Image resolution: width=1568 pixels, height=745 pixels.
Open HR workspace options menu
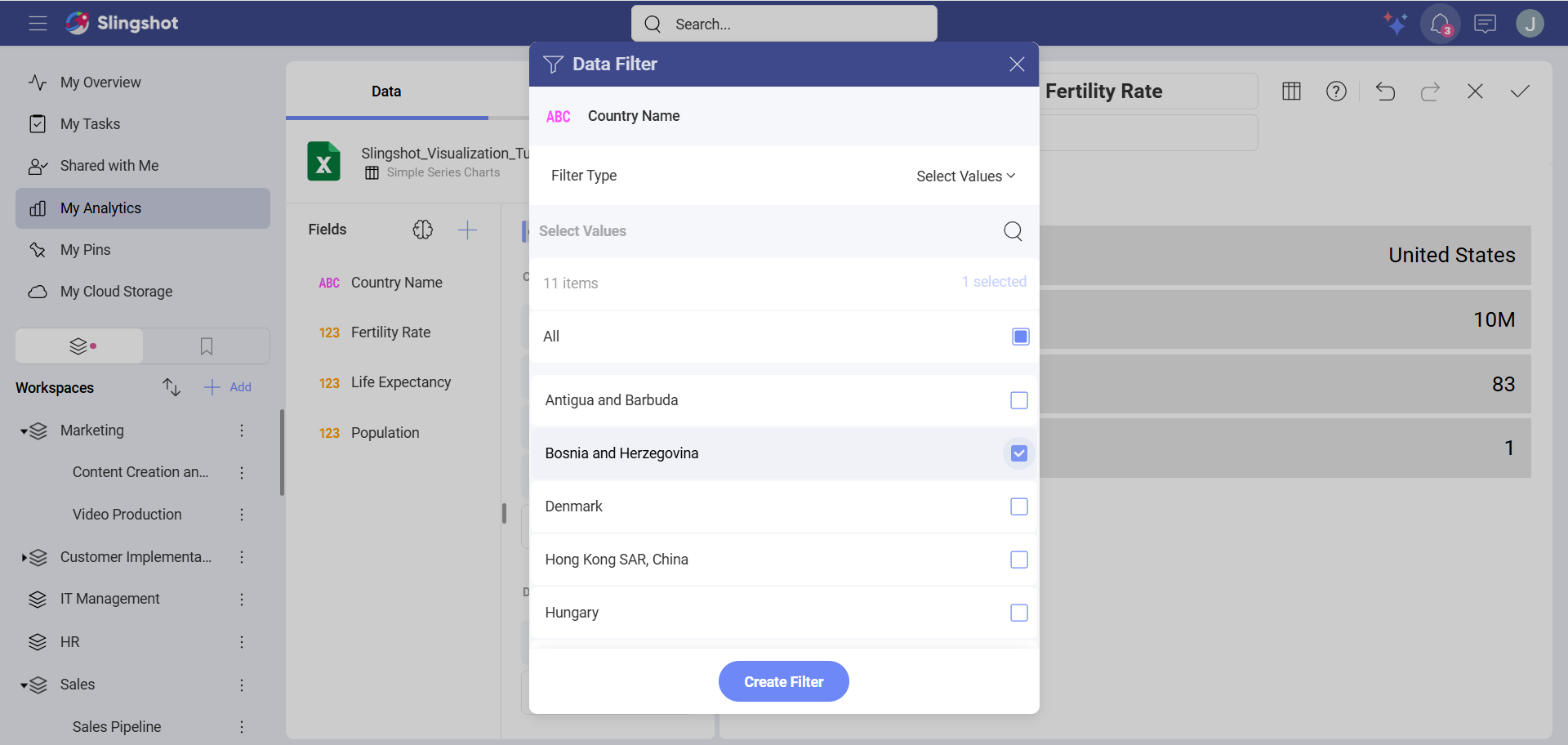pos(242,642)
